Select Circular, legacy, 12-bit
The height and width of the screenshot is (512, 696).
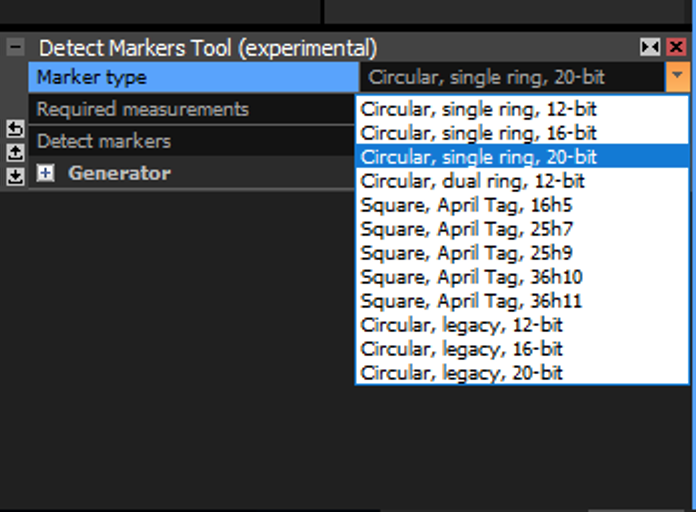coord(461,325)
